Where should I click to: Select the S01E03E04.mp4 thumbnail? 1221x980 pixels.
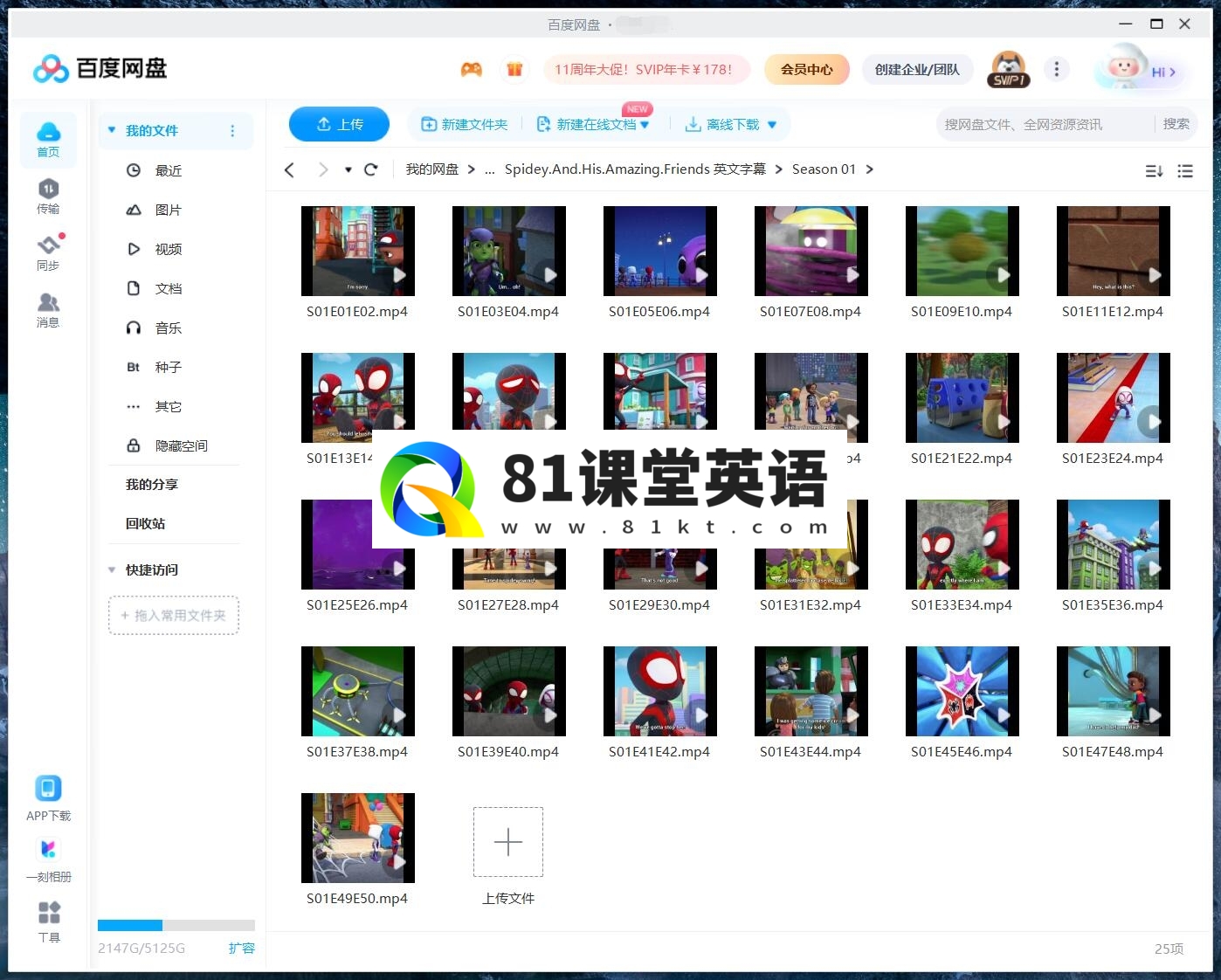point(509,251)
